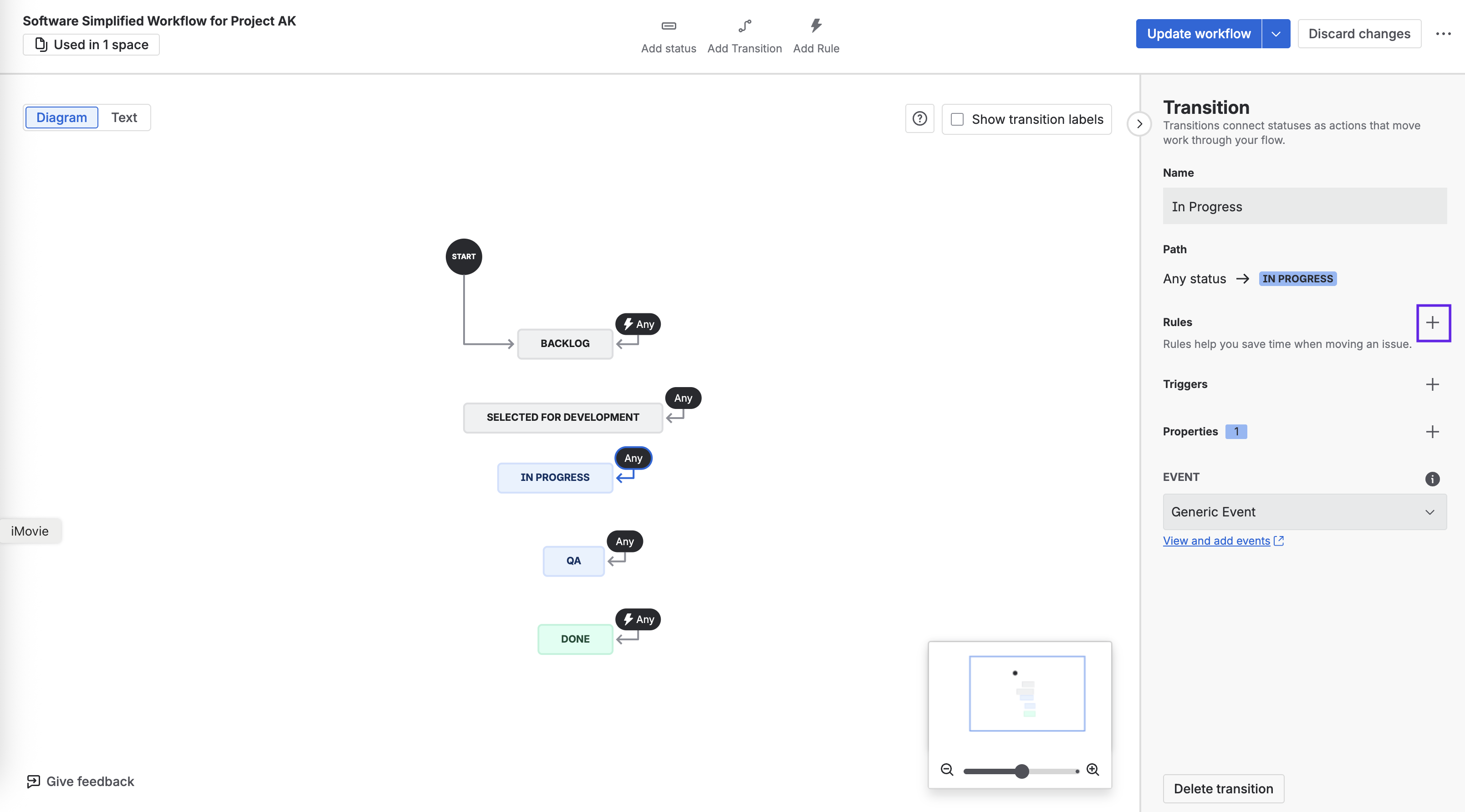Enable Show transition labels checkbox
The image size is (1465, 812).
coord(957,119)
